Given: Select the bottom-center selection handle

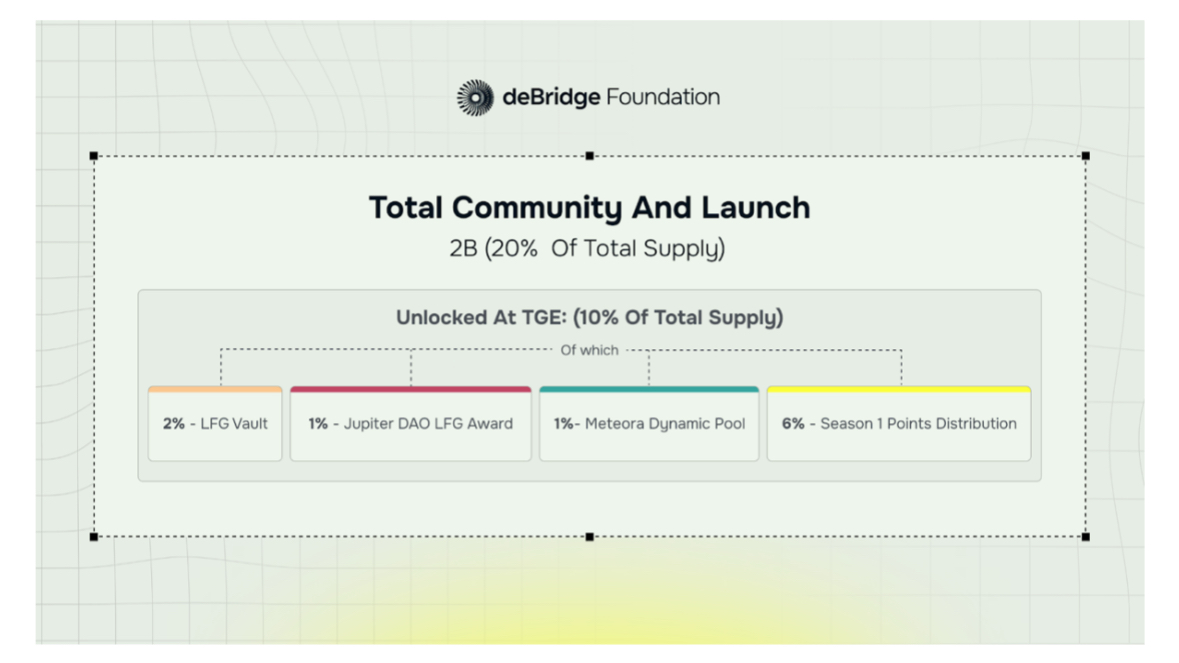Looking at the screenshot, I should click(590, 537).
